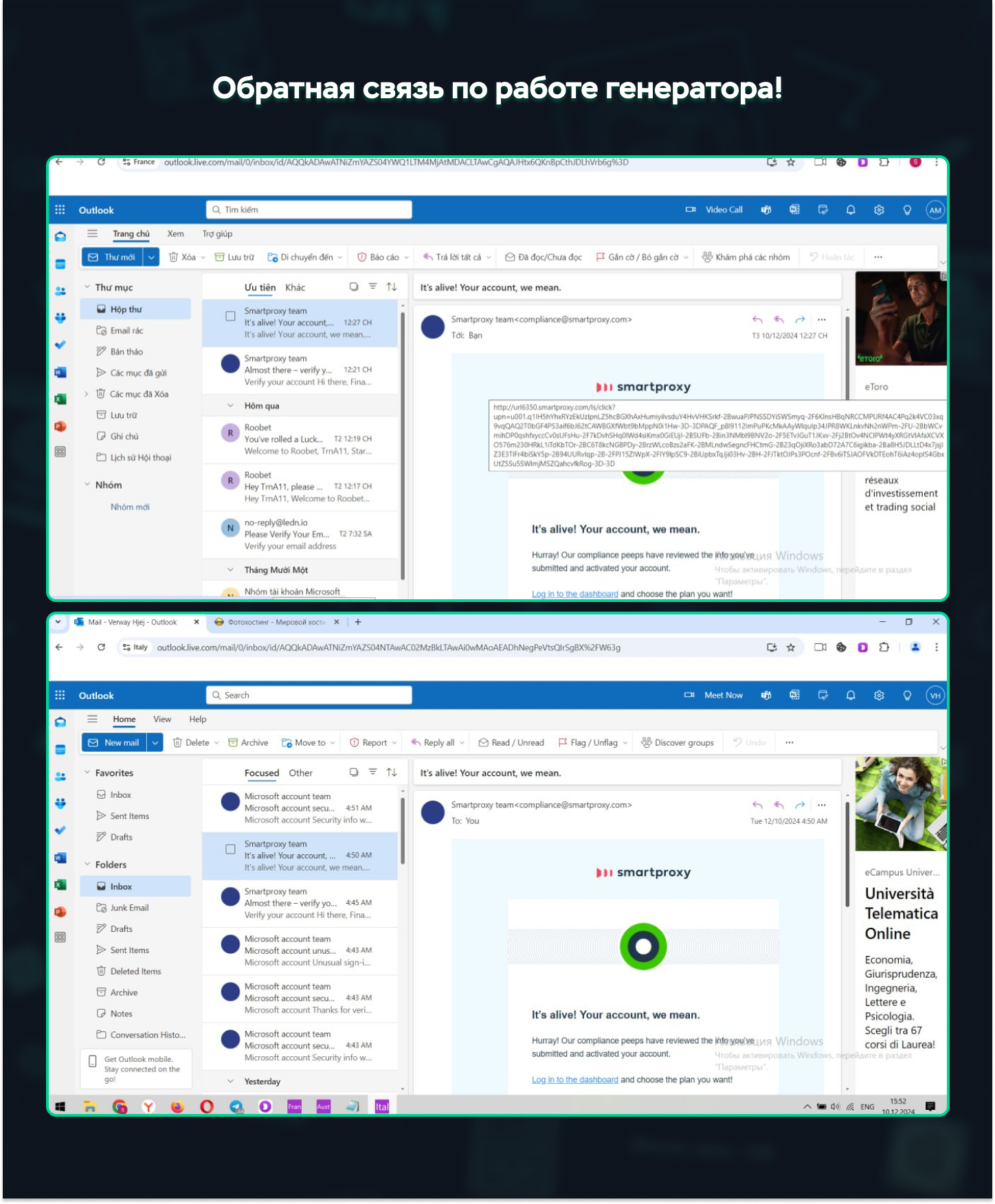The height and width of the screenshot is (1204, 995).
Task: Open the Trợ giúp ribbon tab
Action: (x=217, y=234)
